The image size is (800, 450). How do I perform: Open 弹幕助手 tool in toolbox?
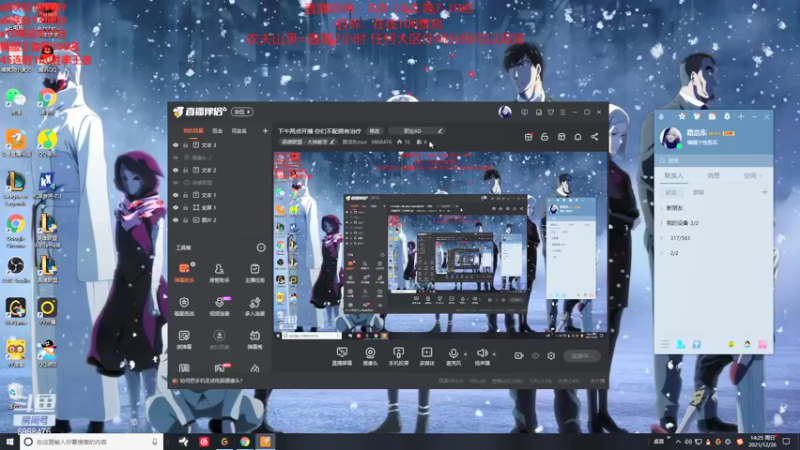point(184,273)
